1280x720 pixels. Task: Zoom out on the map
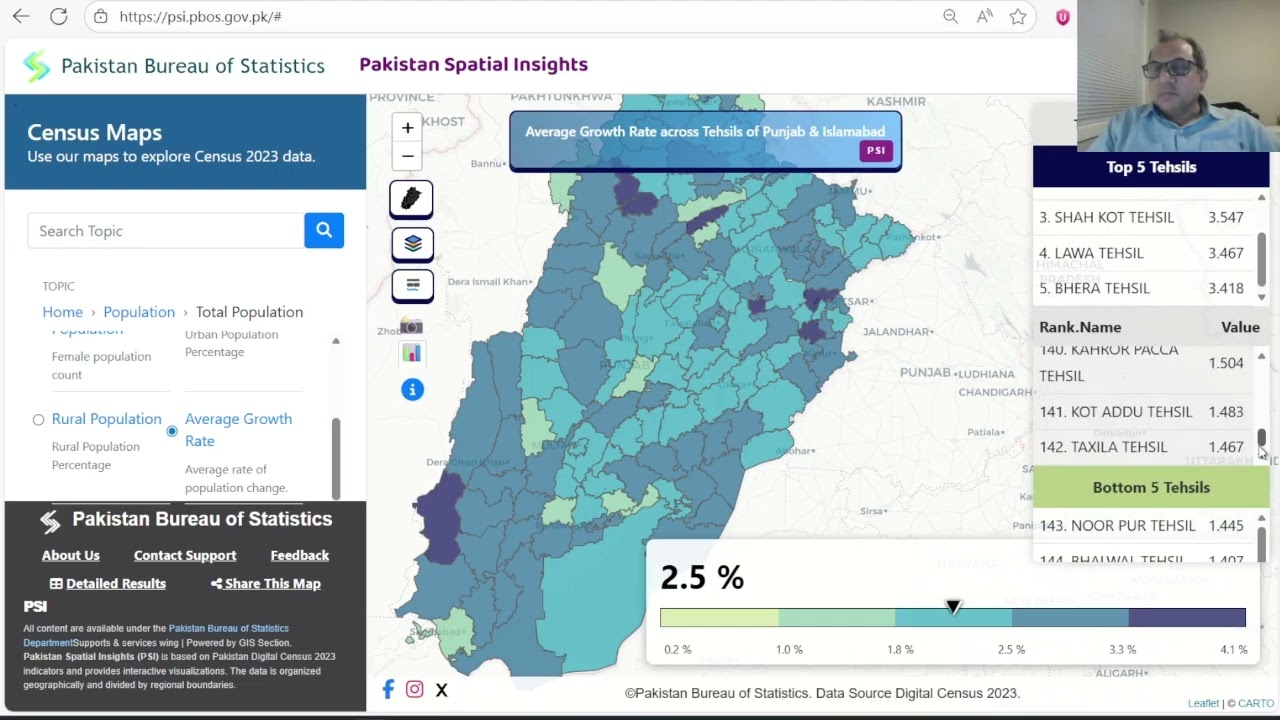407,156
